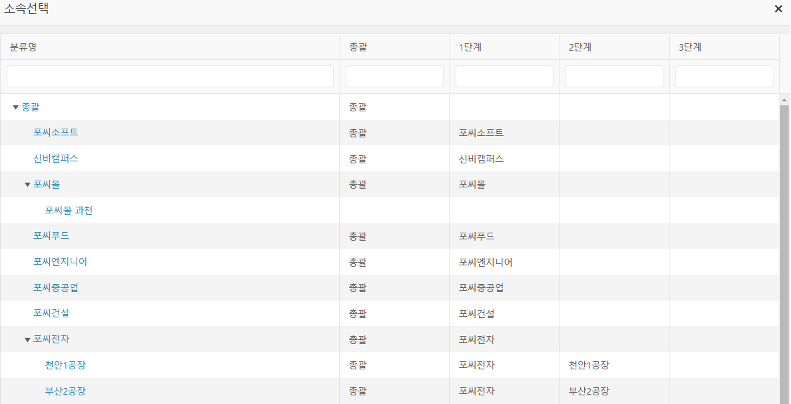Click the vertical scrollbar on the right
The height and width of the screenshot is (404, 791).
(784, 250)
